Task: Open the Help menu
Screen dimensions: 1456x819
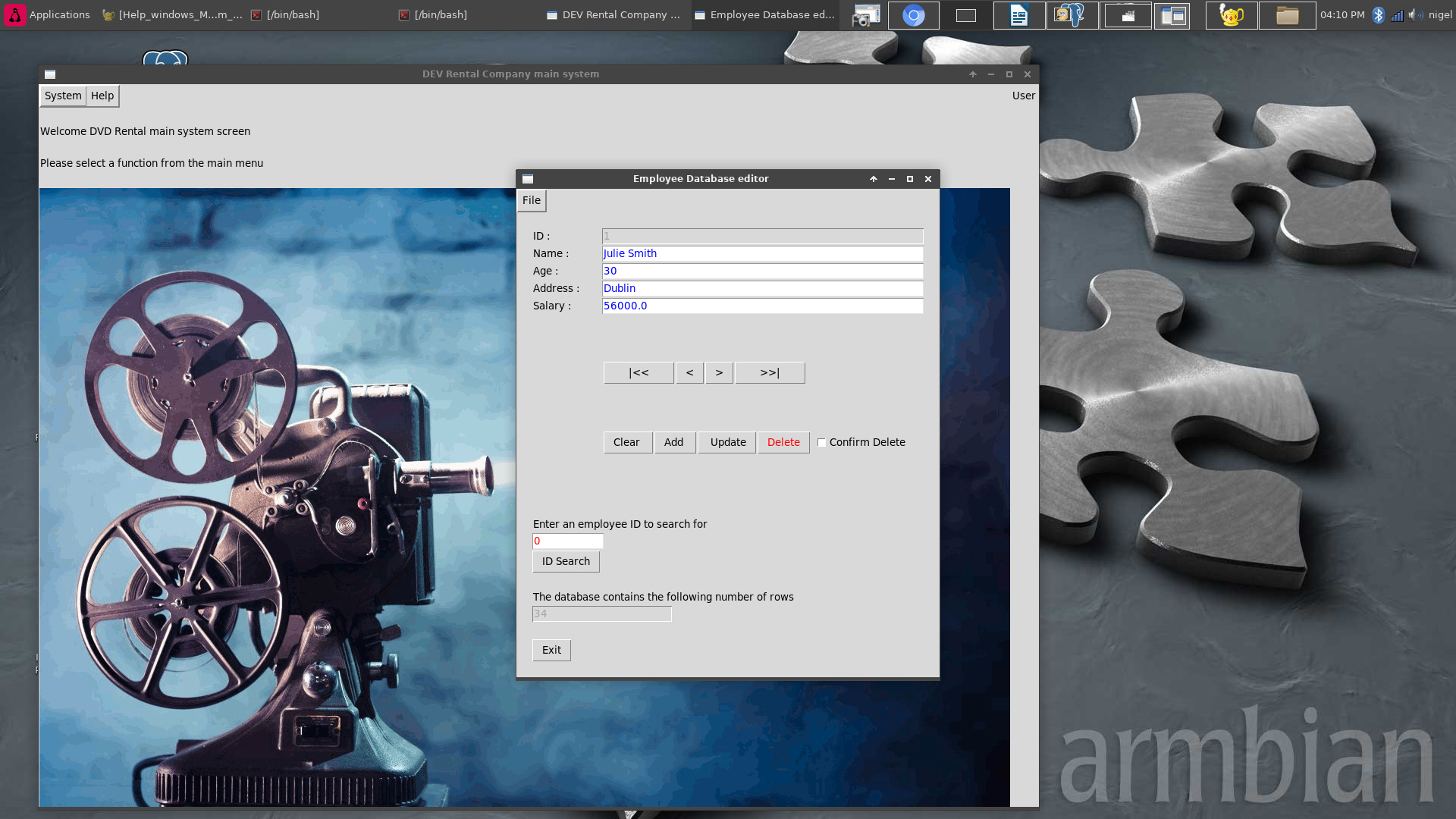Action: pos(102,96)
